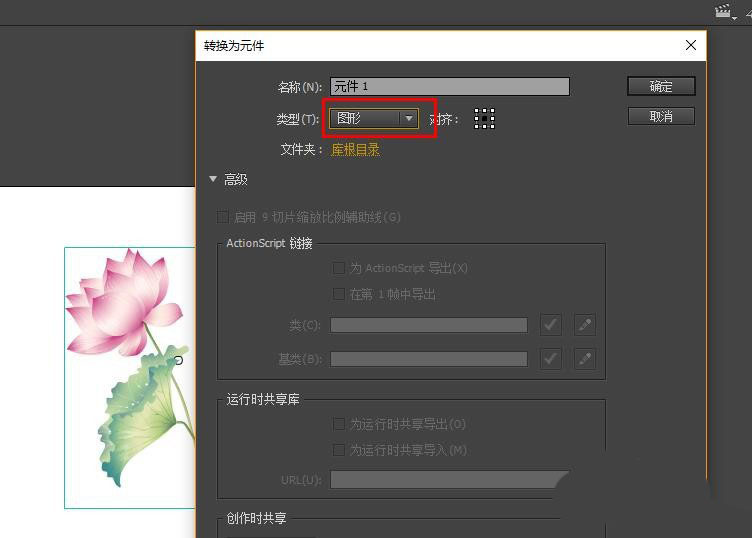752x538 pixels.
Task: Edit class with pencil icon beside 类(C)
Action: coord(585,325)
